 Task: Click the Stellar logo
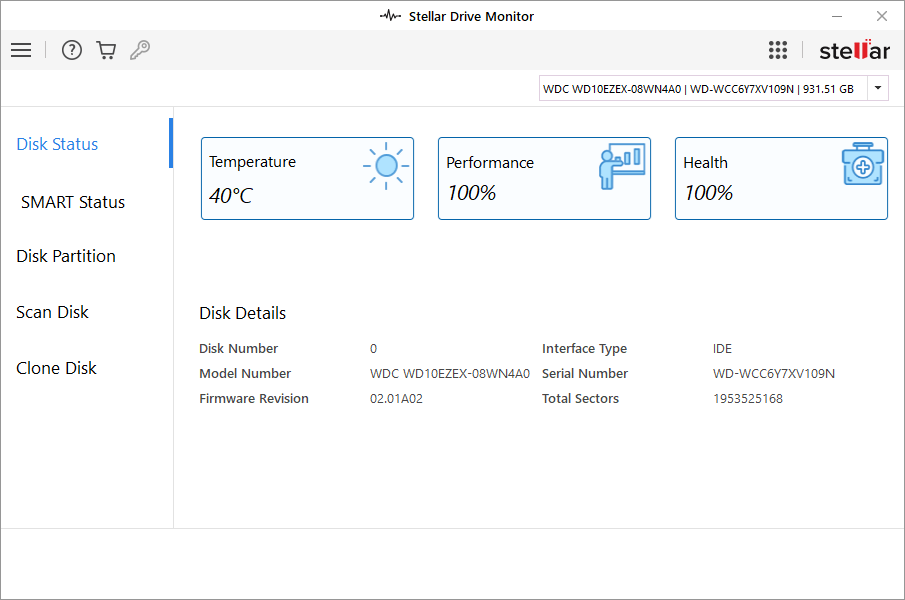pyautogui.click(x=854, y=51)
